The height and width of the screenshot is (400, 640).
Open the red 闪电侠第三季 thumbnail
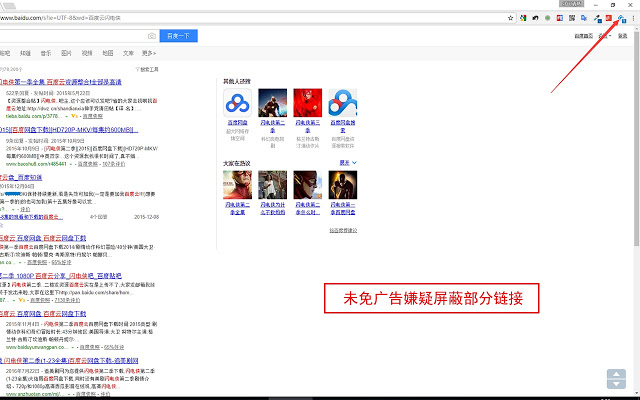click(x=308, y=103)
